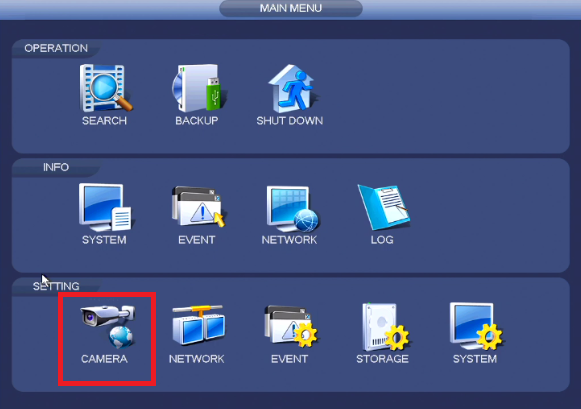The height and width of the screenshot is (409, 581).
Task: Click the OPERATION section header
Action: (56, 48)
